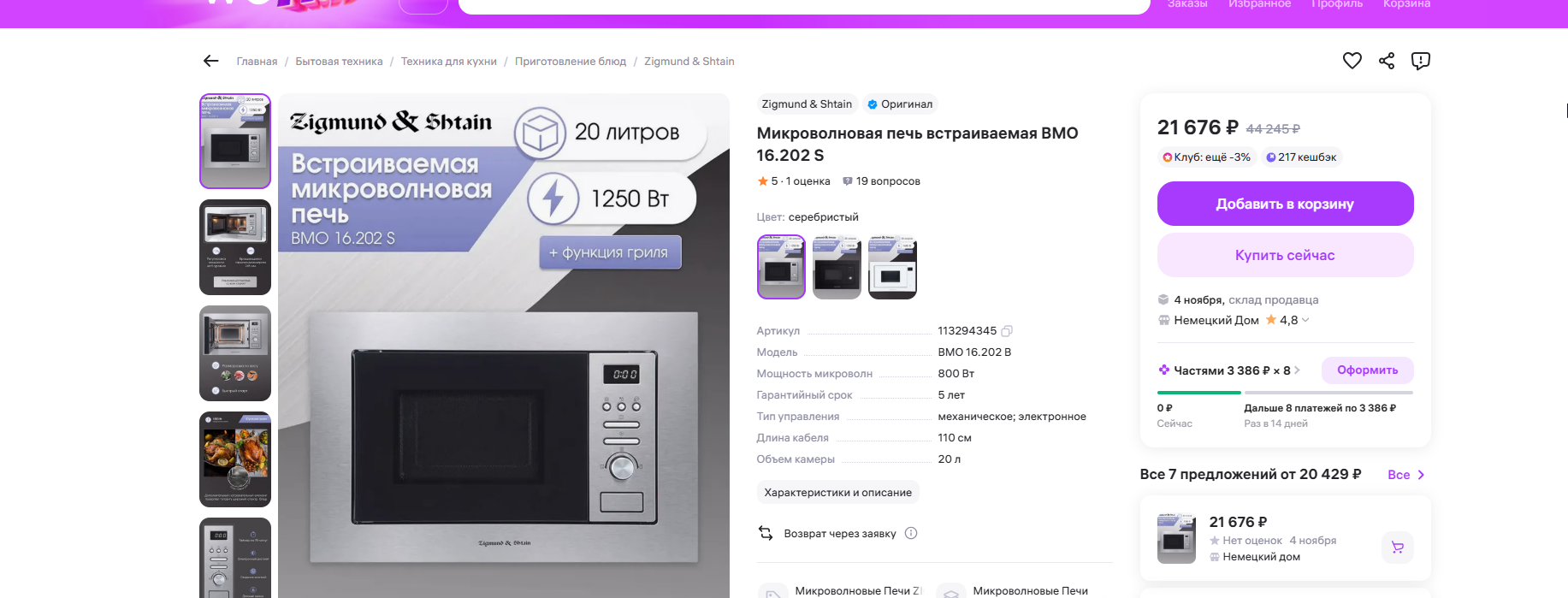Copy article number 113294345

[x=1007, y=331]
